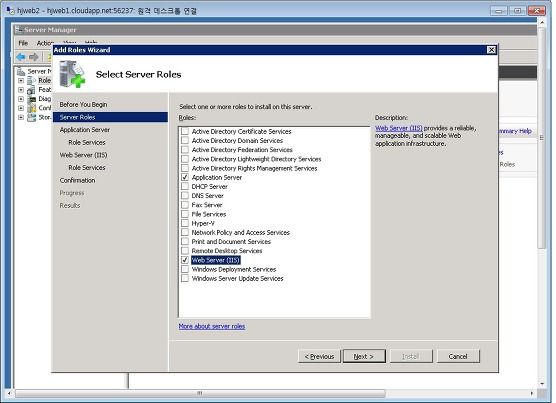Check the DNS Server role
The height and width of the screenshot is (403, 556).
point(185,196)
